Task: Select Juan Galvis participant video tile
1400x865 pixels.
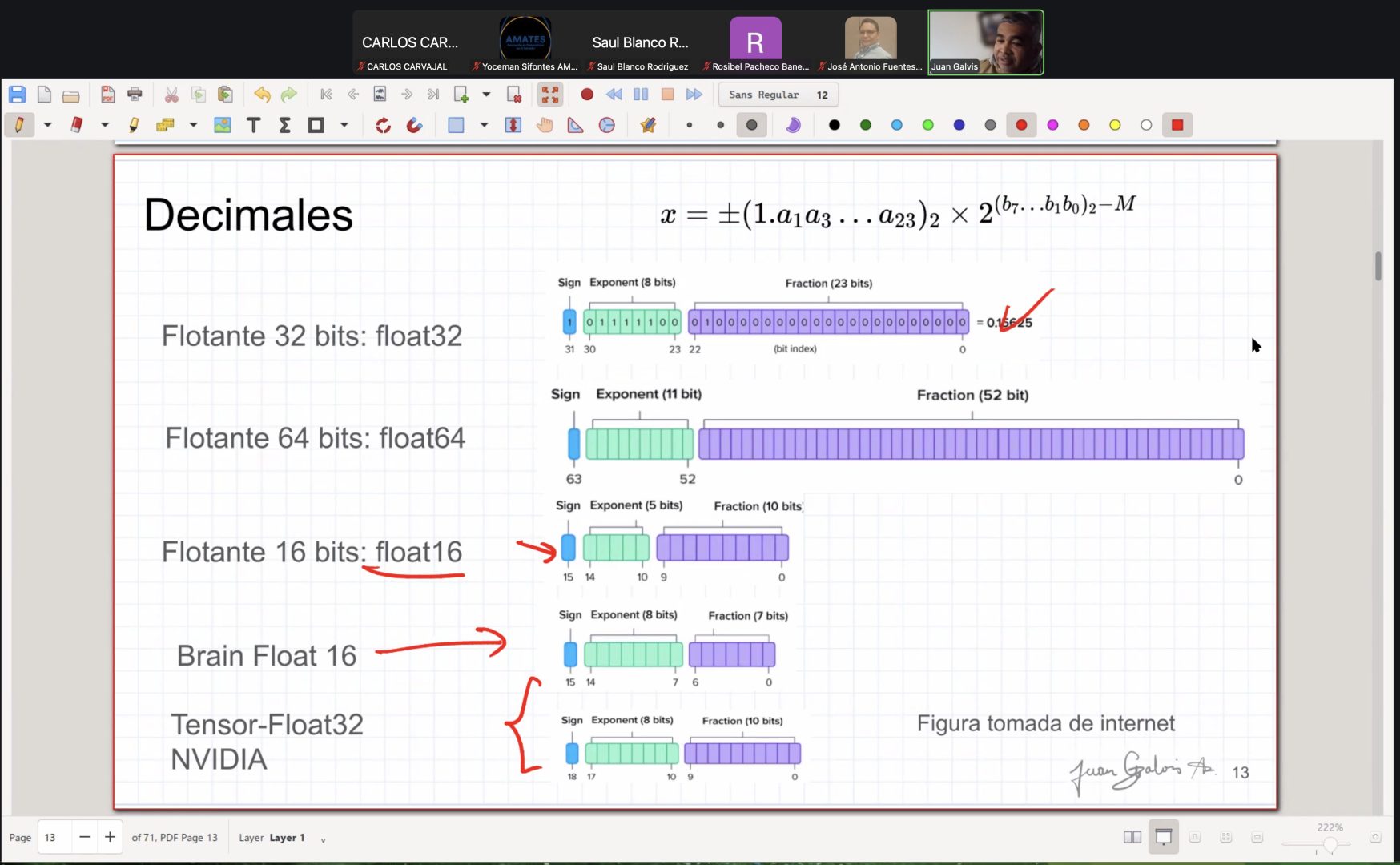Action: (x=985, y=42)
